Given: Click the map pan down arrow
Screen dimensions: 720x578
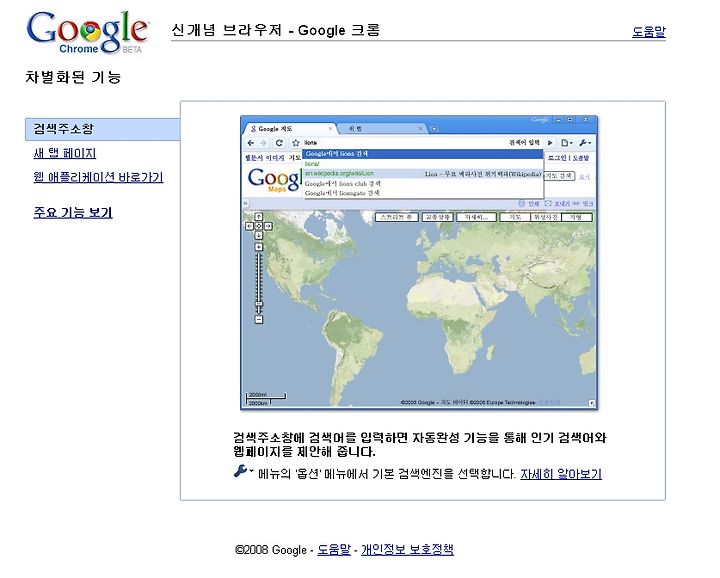Looking at the screenshot, I should 259,235.
